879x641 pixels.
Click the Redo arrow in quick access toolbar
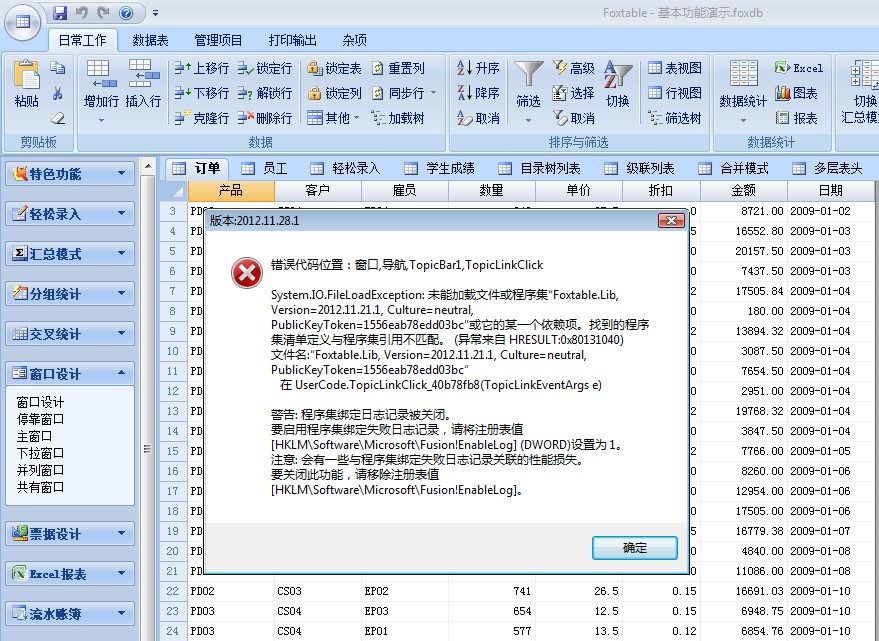pyautogui.click(x=103, y=12)
